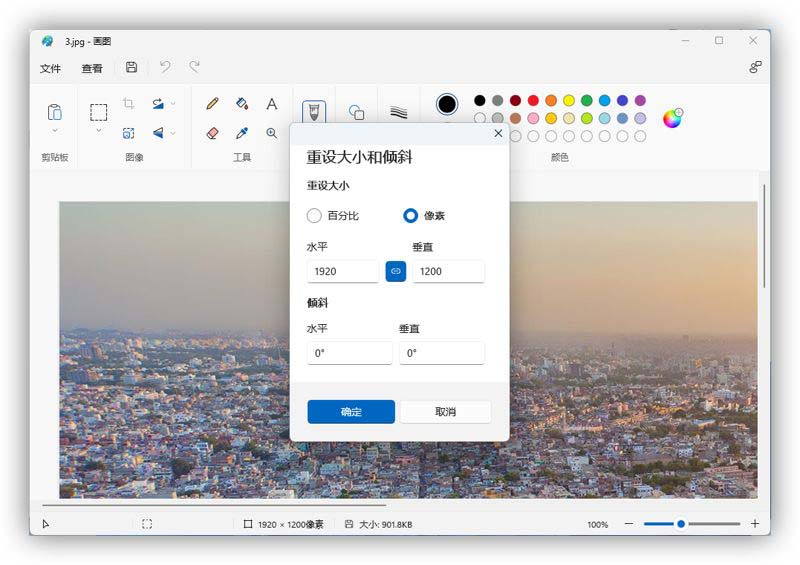800x565 pixels.
Task: Pick the red color swatch
Action: [x=533, y=101]
